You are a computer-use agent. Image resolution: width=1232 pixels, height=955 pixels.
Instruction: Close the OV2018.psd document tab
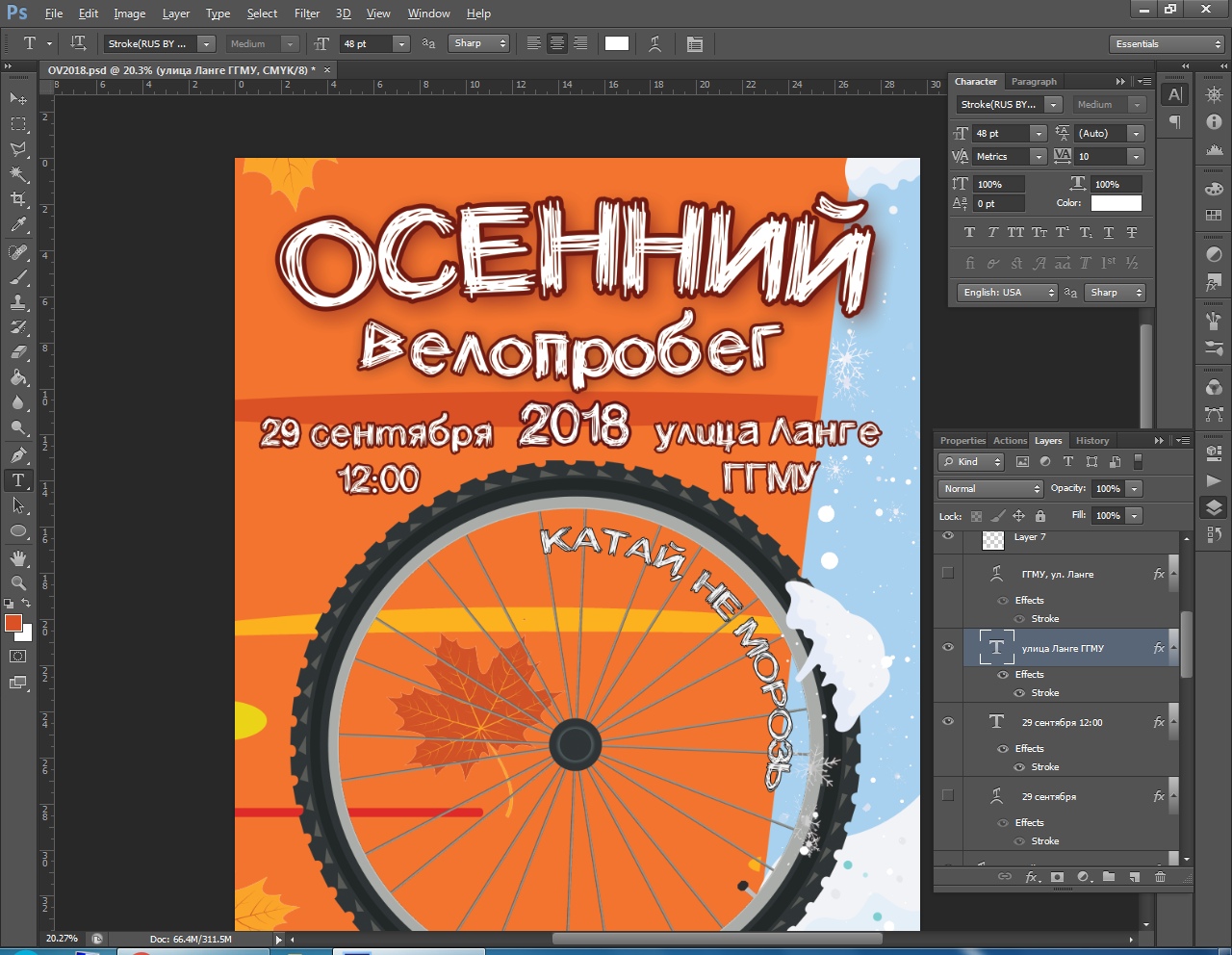[x=326, y=70]
